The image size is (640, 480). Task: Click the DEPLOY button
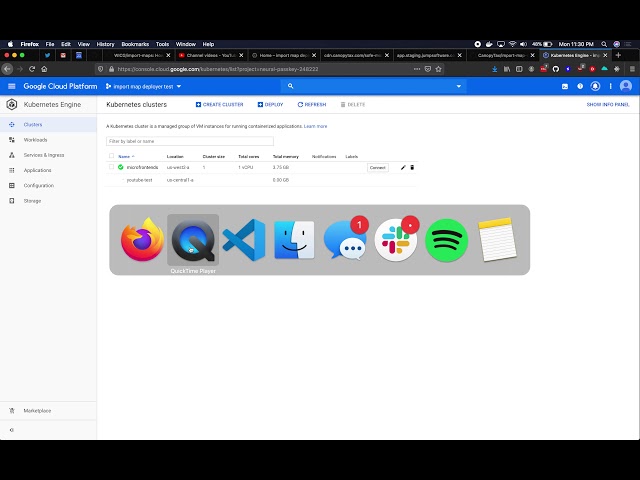271,104
